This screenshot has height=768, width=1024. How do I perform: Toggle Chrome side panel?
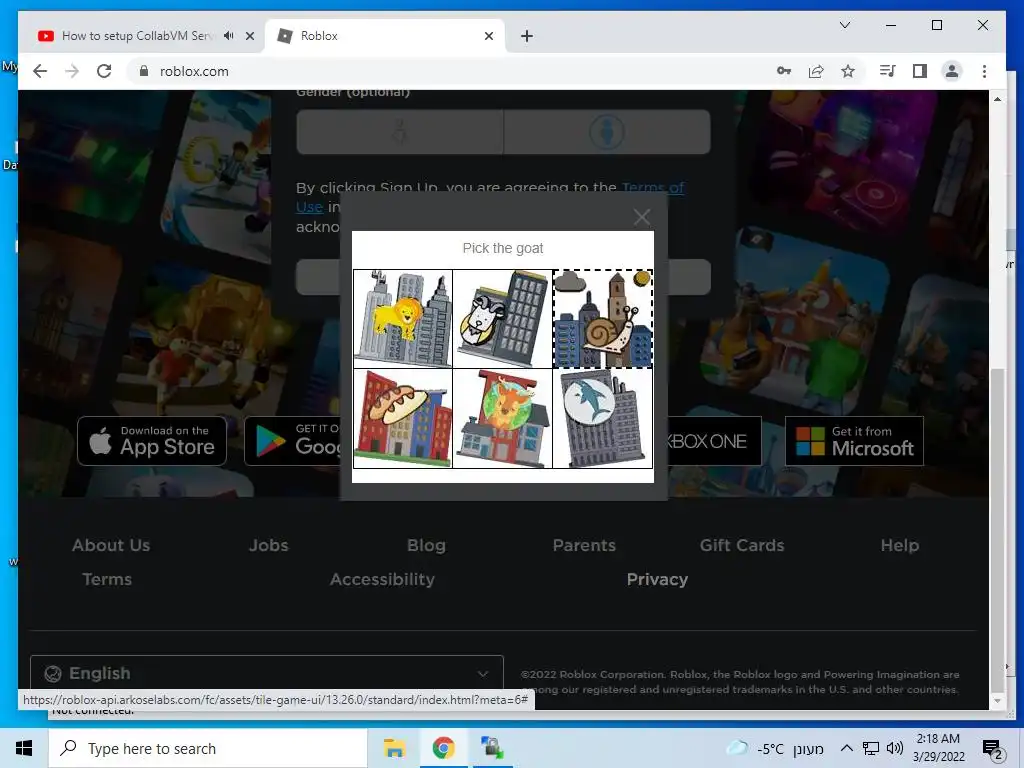920,71
